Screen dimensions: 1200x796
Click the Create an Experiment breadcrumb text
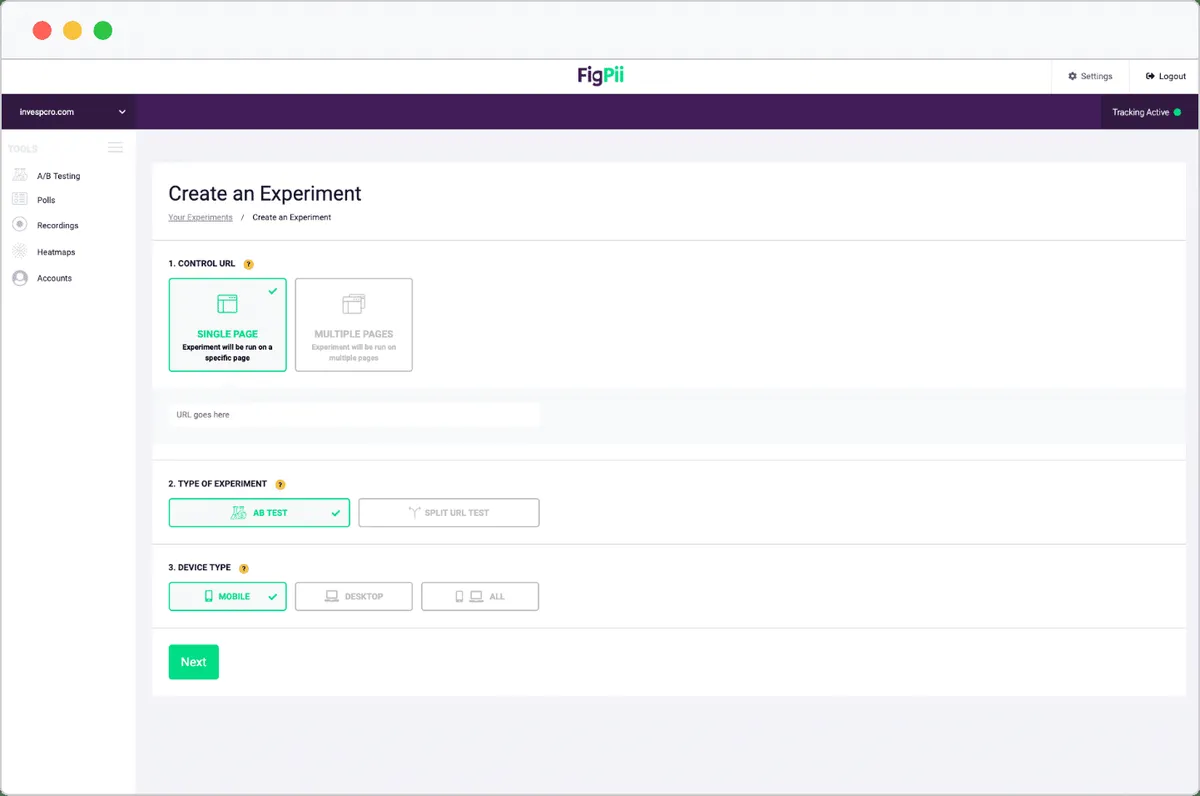pyautogui.click(x=292, y=217)
